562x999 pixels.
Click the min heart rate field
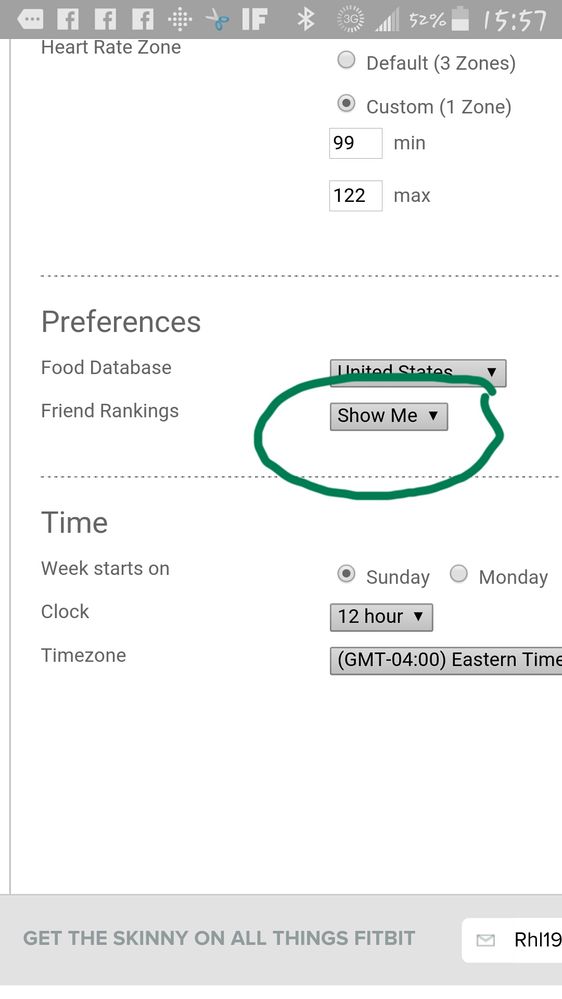point(356,143)
